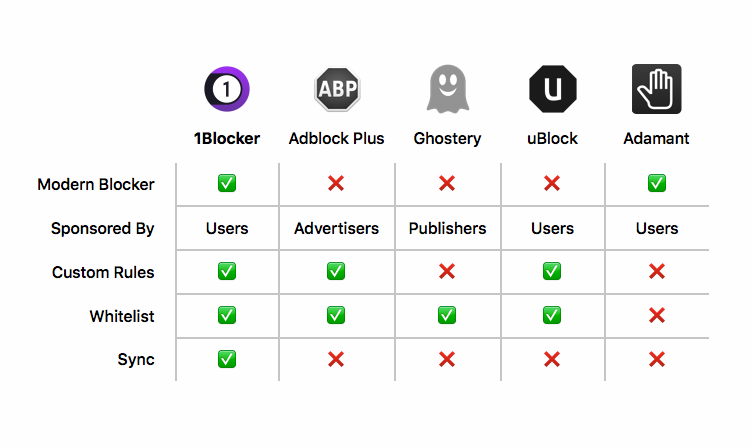The height and width of the screenshot is (447, 752).
Task: Click red X for Adblock Plus Modern Blocker
Action: coord(336,183)
